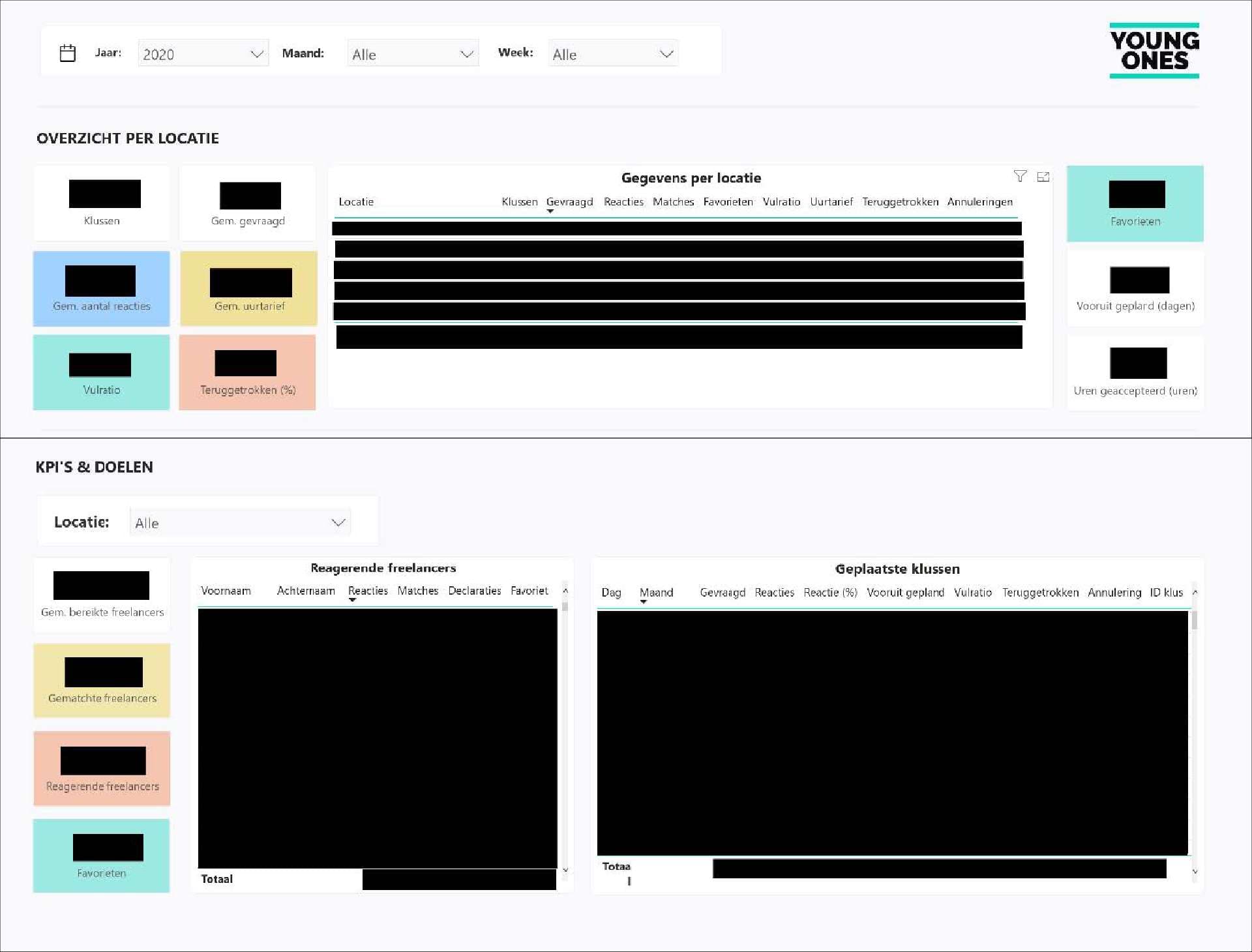Click focus mode icon on Gegevens per locatie
Image resolution: width=1252 pixels, height=952 pixels.
click(x=1043, y=177)
